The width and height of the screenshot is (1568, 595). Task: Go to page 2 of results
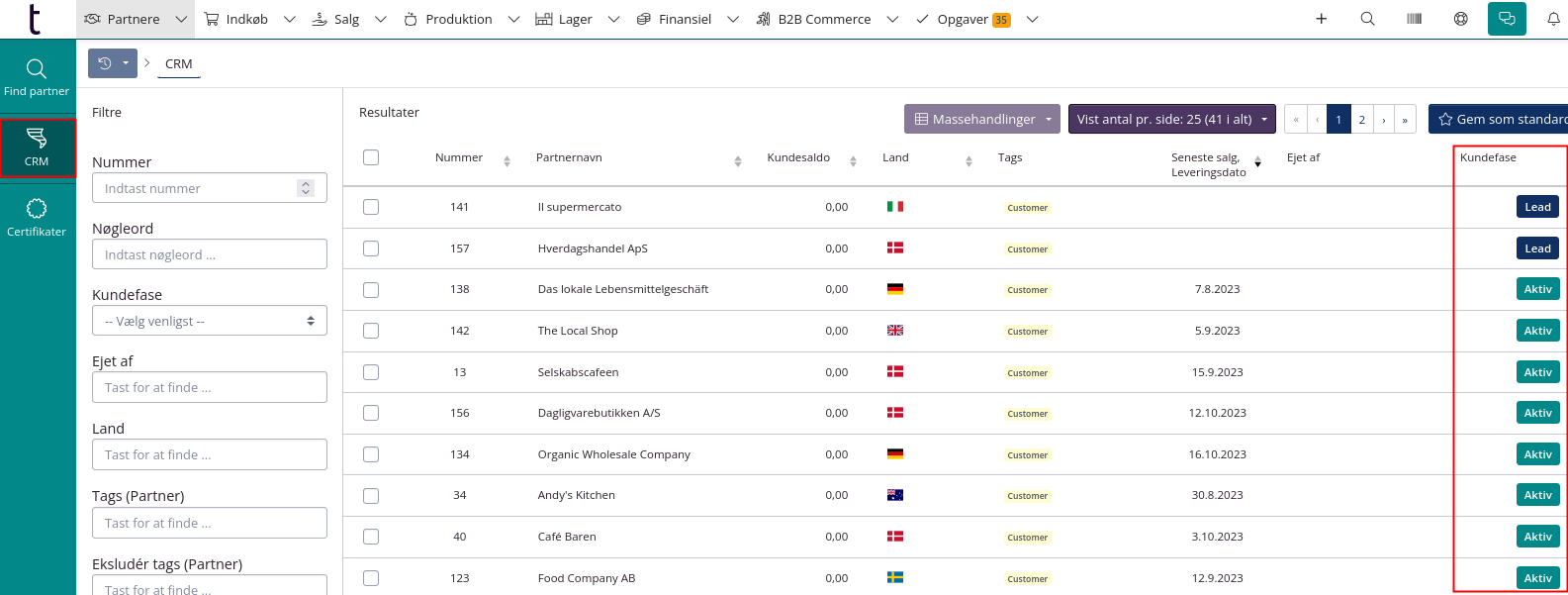click(x=1361, y=119)
